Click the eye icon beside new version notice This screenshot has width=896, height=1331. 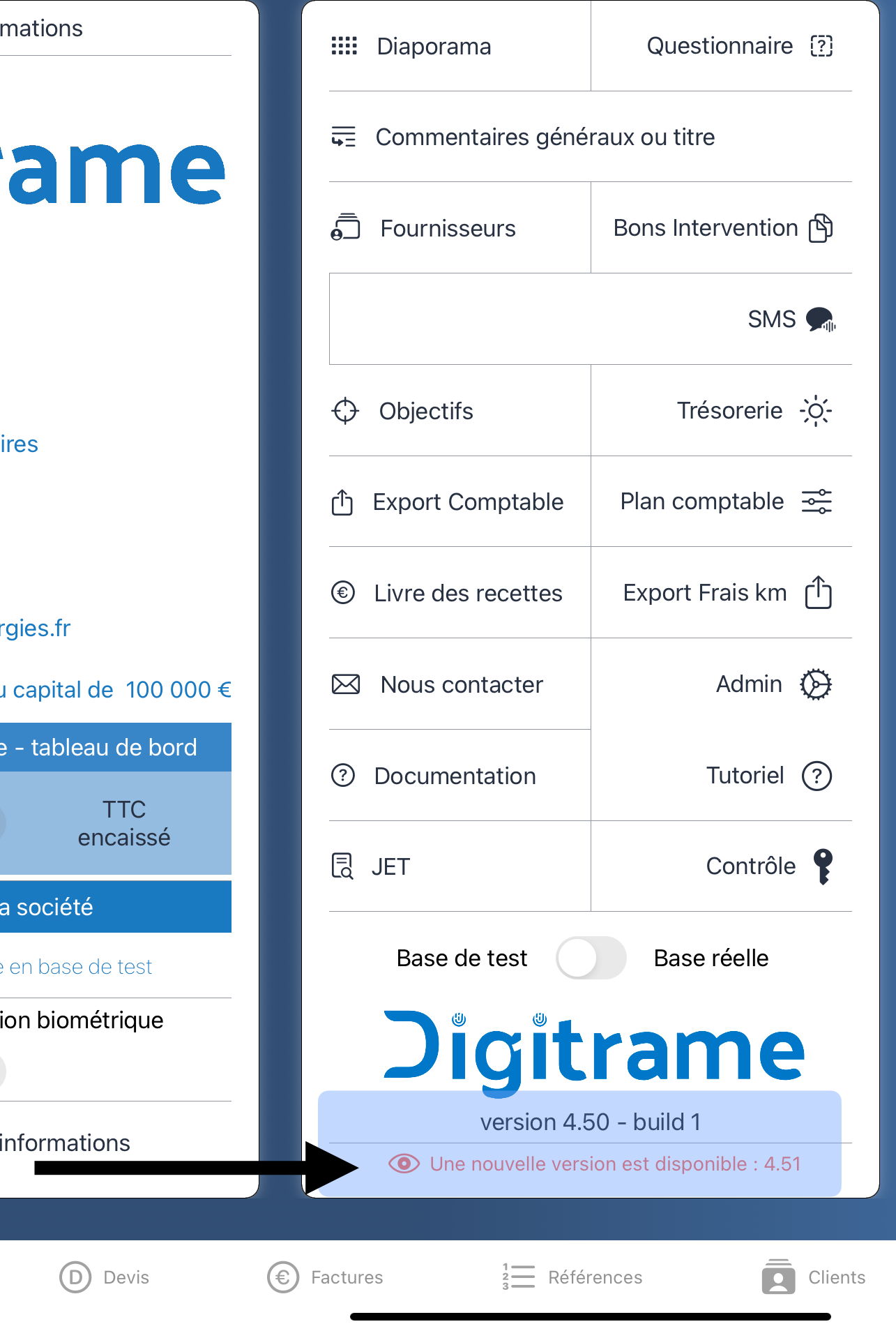(404, 1164)
